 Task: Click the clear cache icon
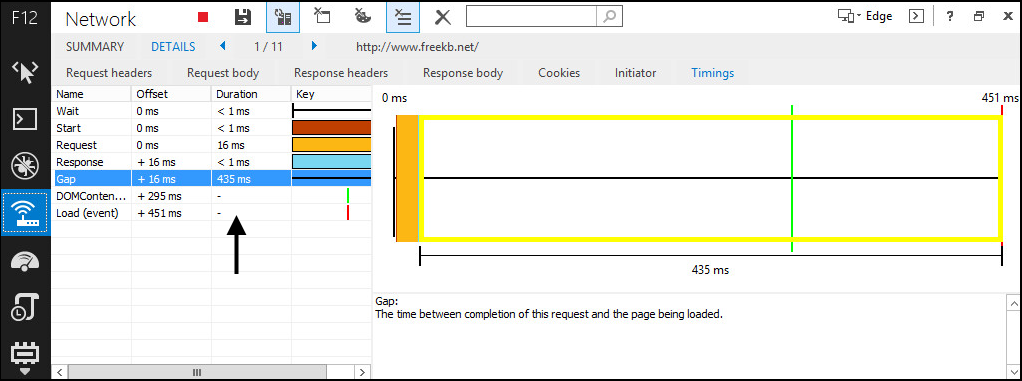click(322, 16)
